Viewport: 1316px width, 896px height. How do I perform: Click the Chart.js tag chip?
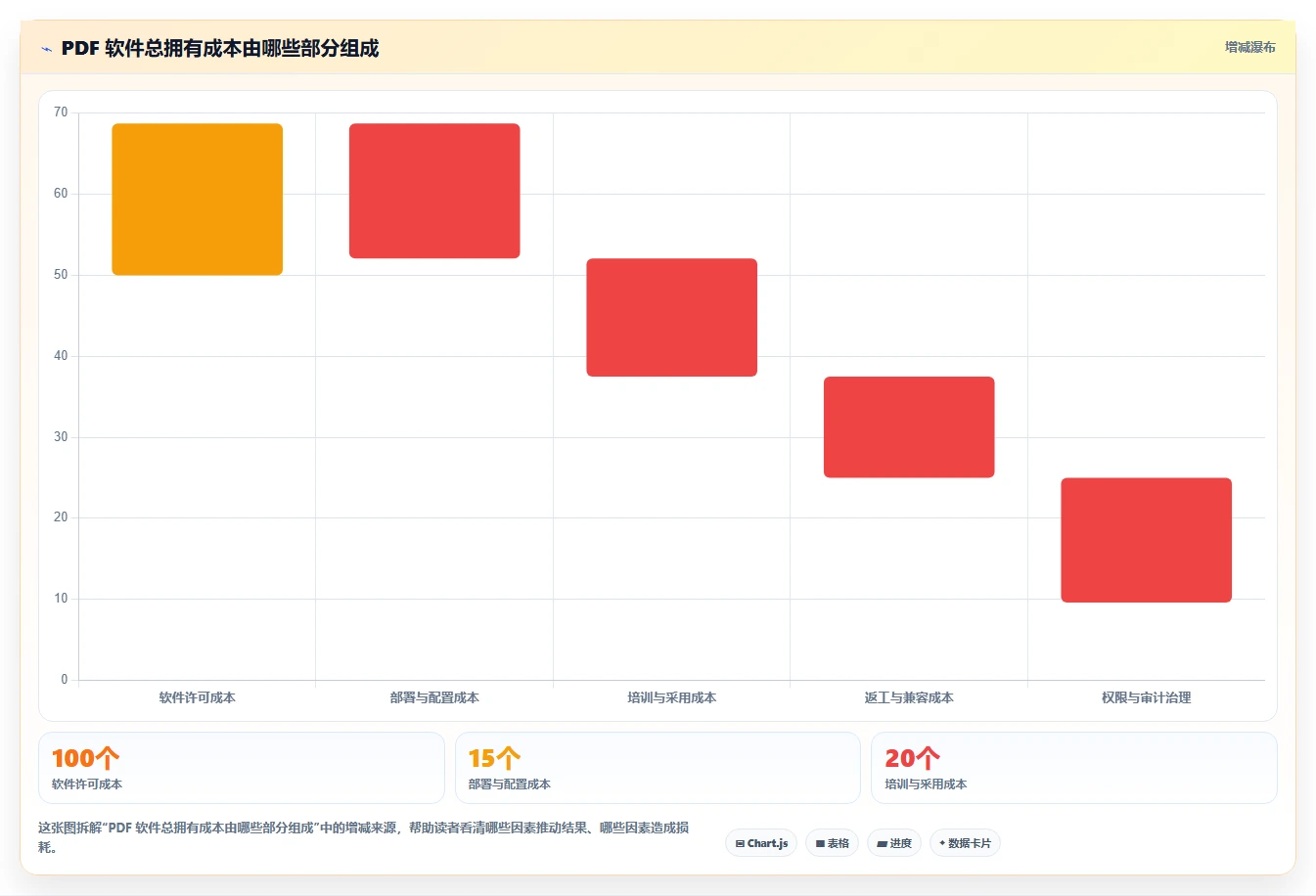(x=761, y=843)
